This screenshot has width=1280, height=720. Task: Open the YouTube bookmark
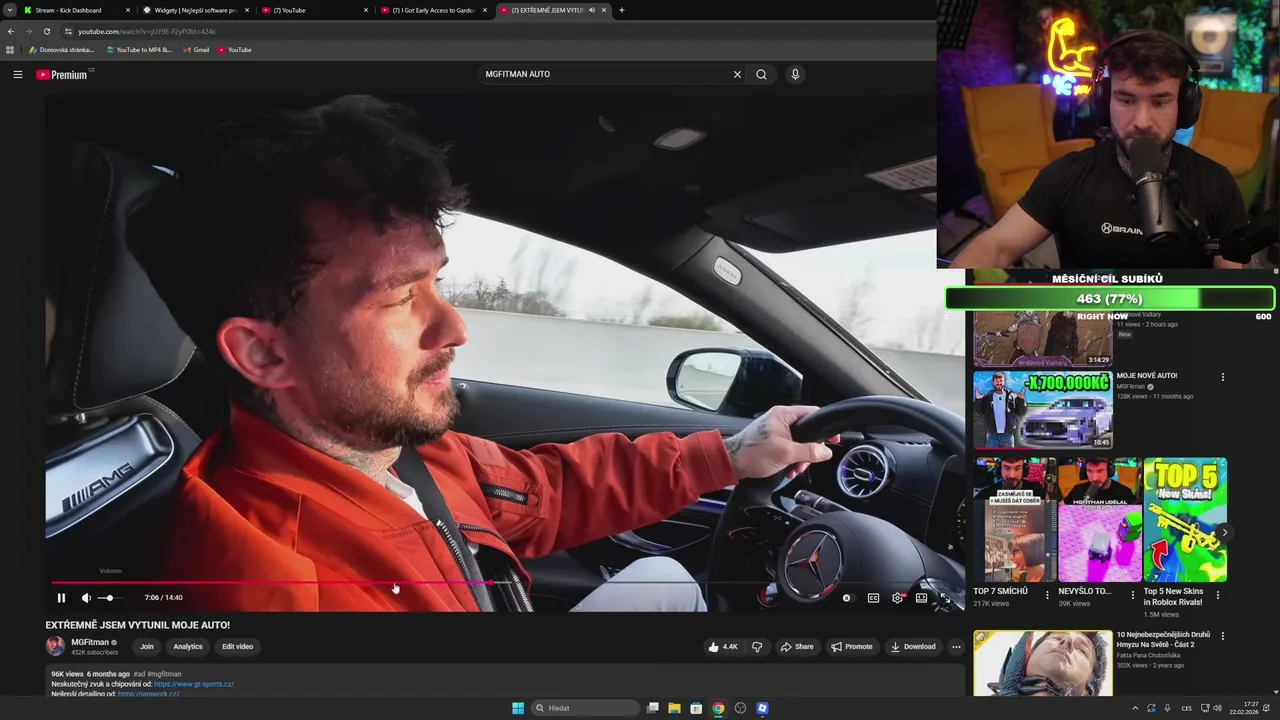pyautogui.click(x=234, y=50)
